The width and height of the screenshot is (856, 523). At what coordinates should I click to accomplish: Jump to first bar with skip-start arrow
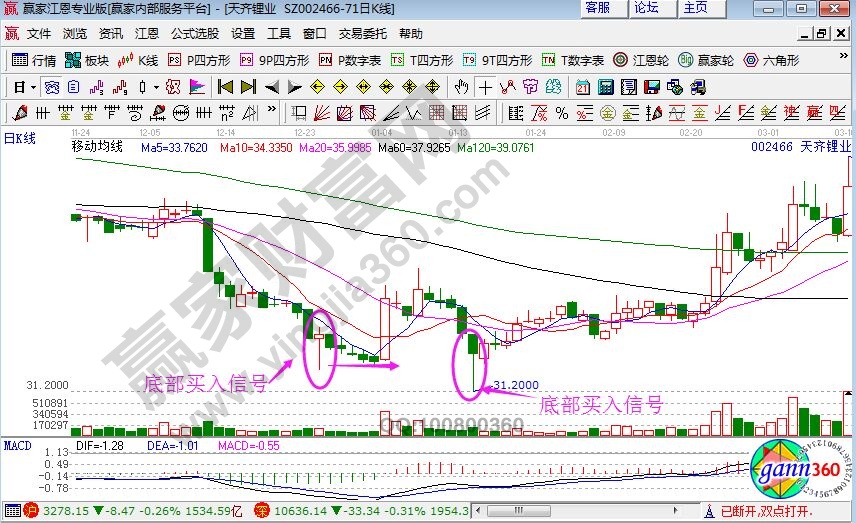tap(225, 86)
